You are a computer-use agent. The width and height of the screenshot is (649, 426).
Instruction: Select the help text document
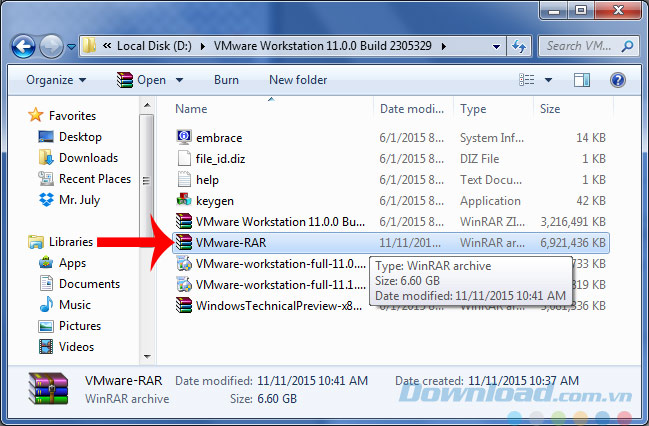[391, 180]
